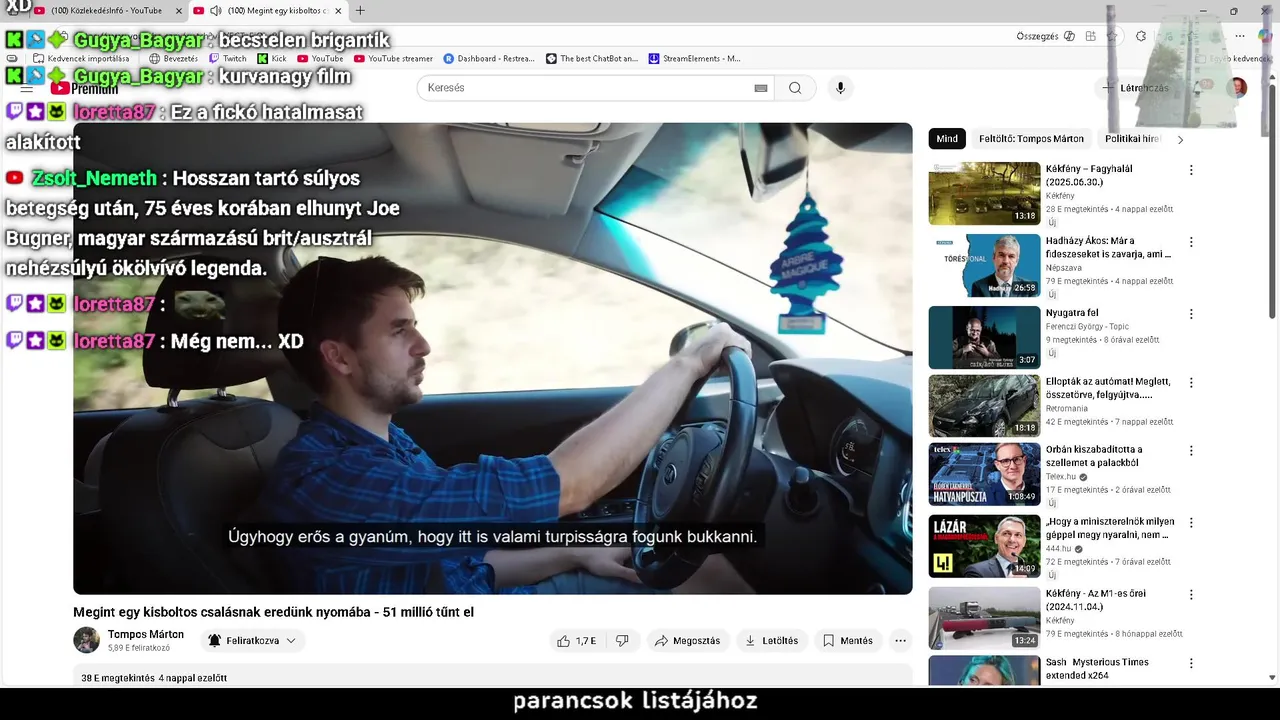The height and width of the screenshot is (720, 1280).
Task: Open the YouTube streamer bookmark
Action: pyautogui.click(x=393, y=59)
